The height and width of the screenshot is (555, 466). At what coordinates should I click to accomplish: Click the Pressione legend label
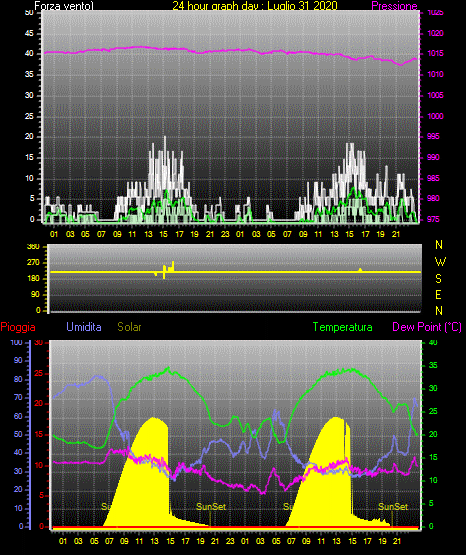tap(394, 6)
